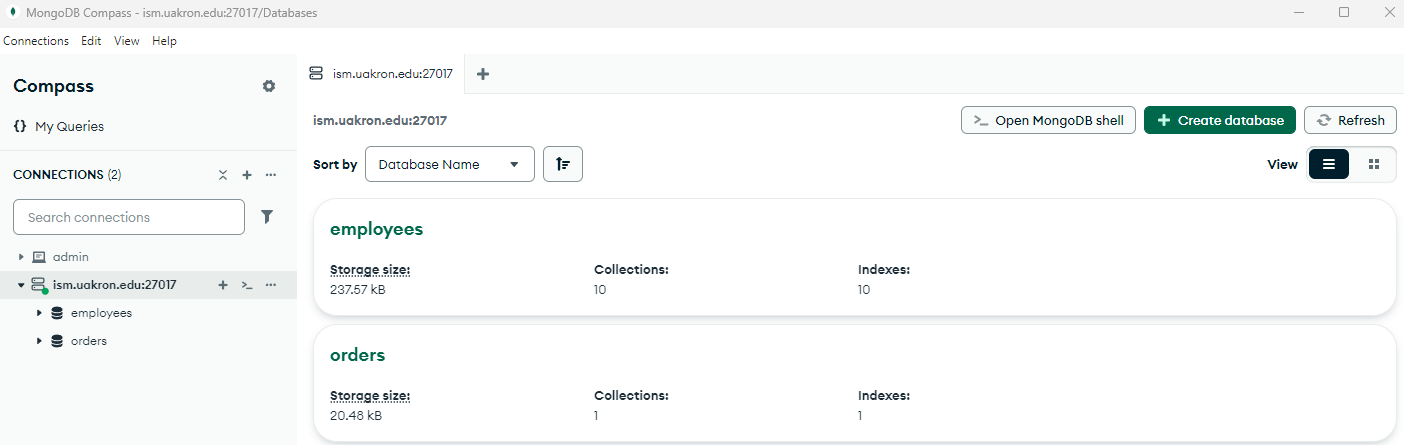Screen dimensions: 1404x445
Task: Expand the admin connection tree item
Action: 21,257
